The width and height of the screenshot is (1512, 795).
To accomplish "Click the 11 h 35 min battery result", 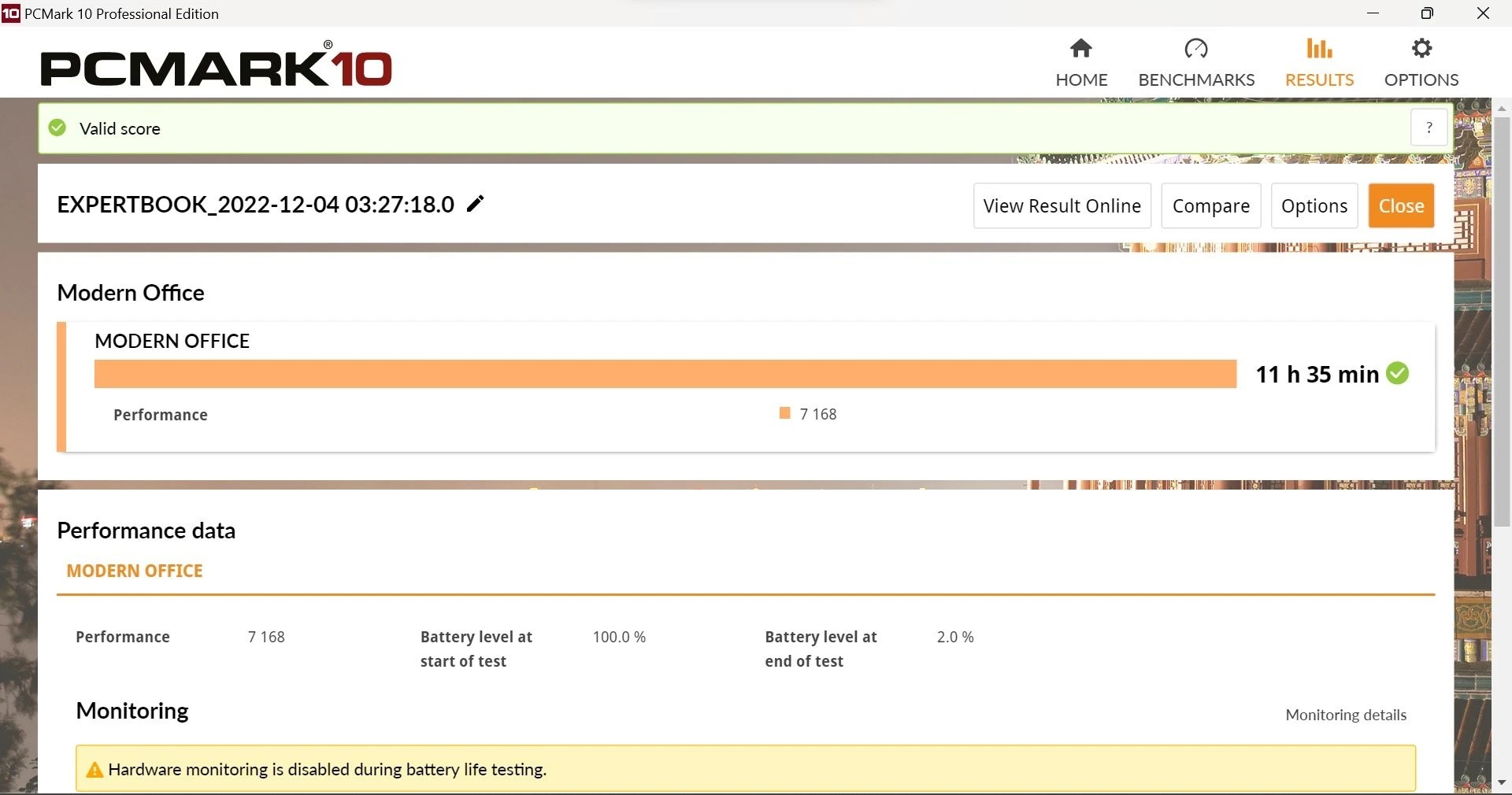I will pos(1317,374).
